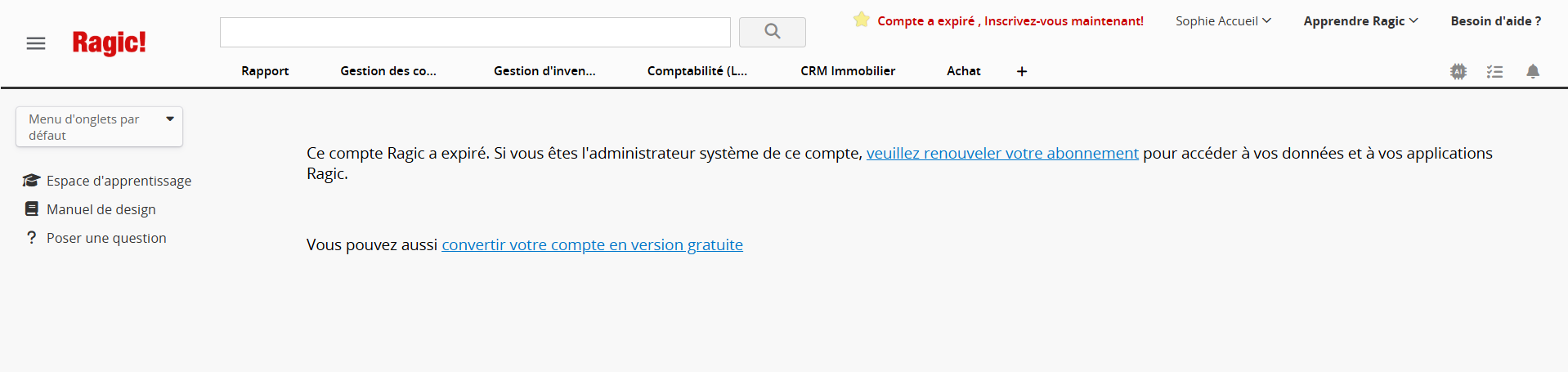
Task: Open the Achat tab
Action: [964, 71]
